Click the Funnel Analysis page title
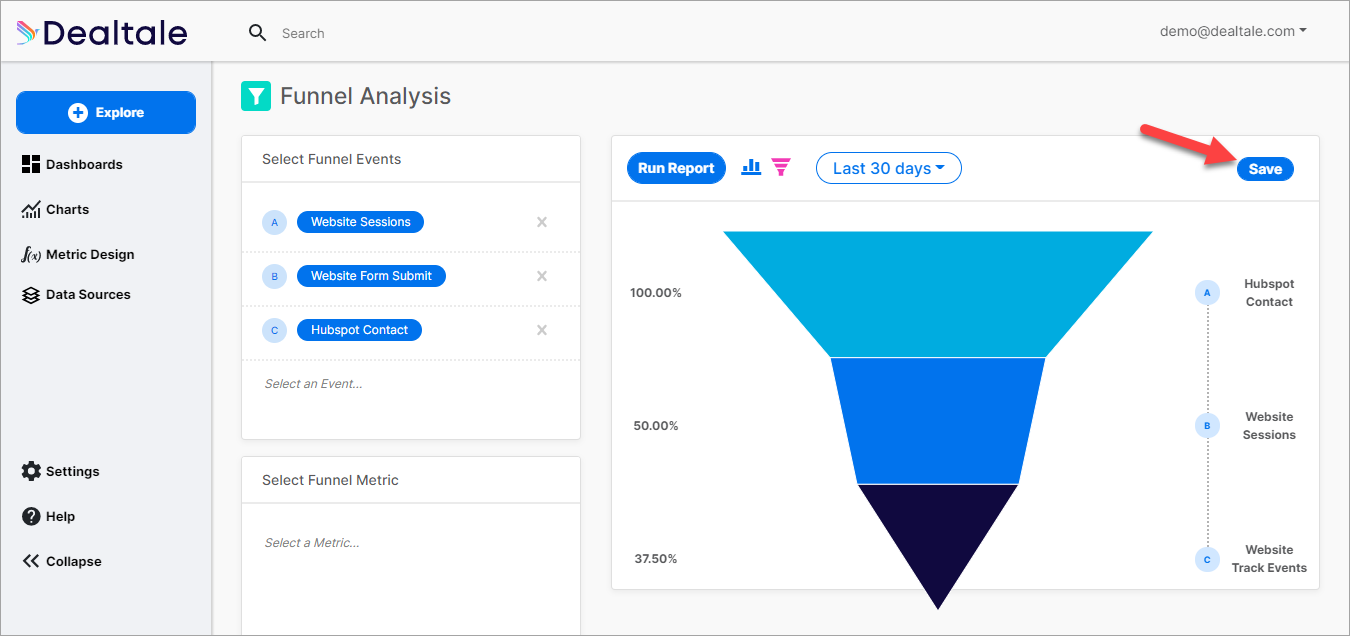Image resolution: width=1350 pixels, height=636 pixels. point(365,96)
